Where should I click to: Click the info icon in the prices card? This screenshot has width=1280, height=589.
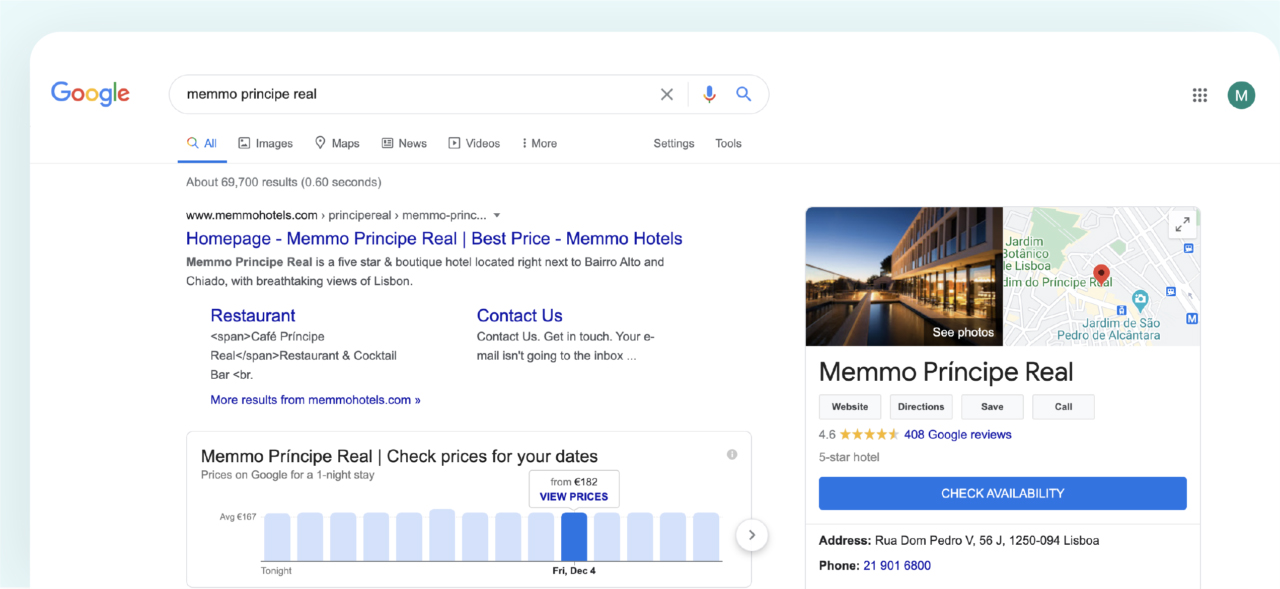click(732, 454)
